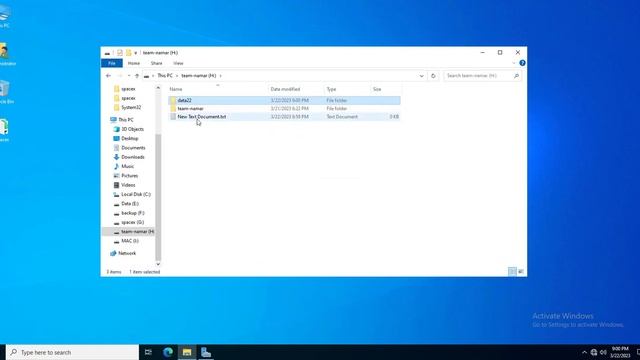Click the Type here to search box
This screenshot has height=360, width=640.
pos(73,352)
